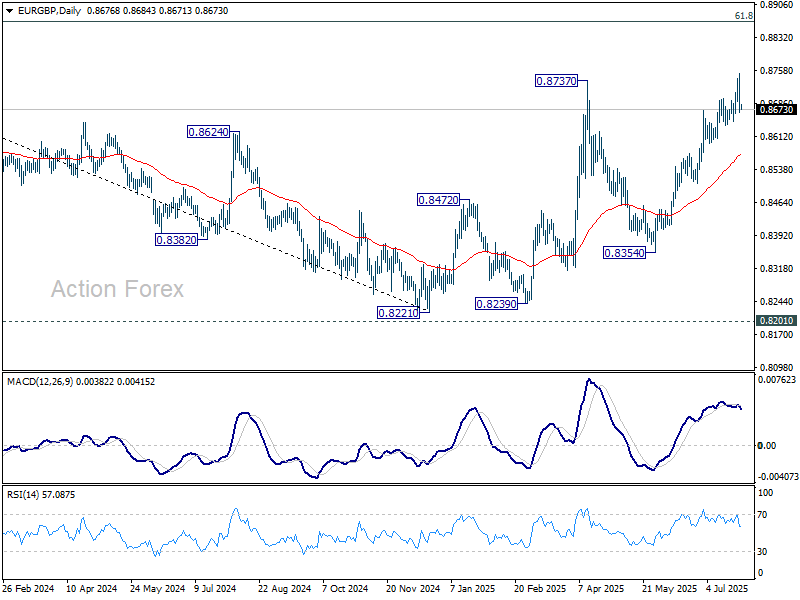Select the 0.84720 price annotation
800x600 pixels.
pyautogui.click(x=437, y=200)
